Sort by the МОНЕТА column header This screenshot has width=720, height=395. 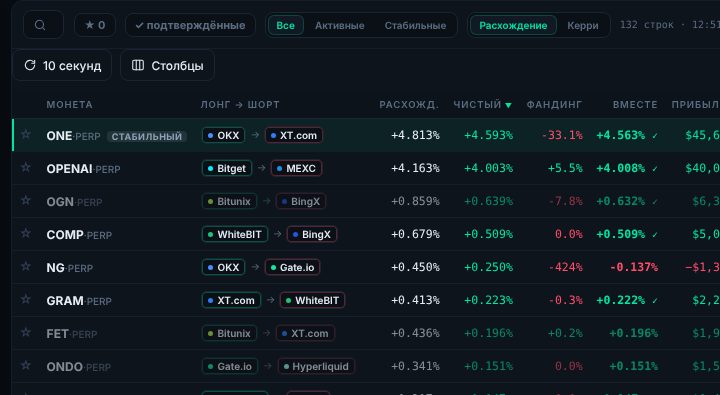pyautogui.click(x=69, y=105)
